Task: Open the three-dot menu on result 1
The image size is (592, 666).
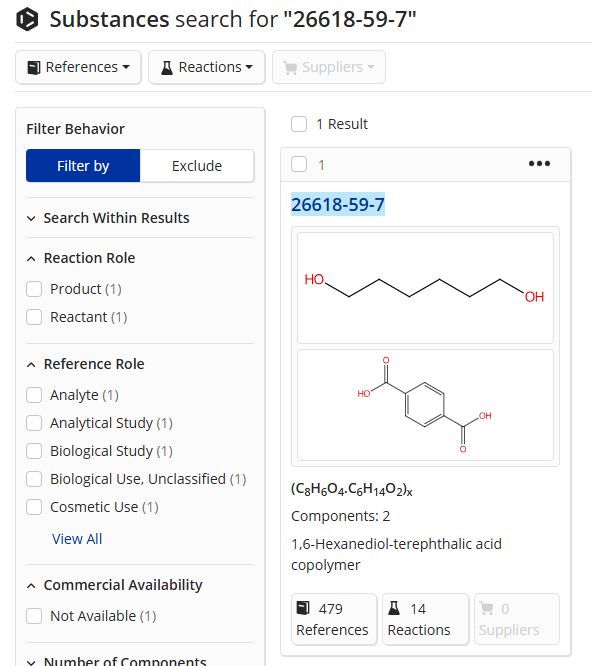Action: click(x=539, y=164)
